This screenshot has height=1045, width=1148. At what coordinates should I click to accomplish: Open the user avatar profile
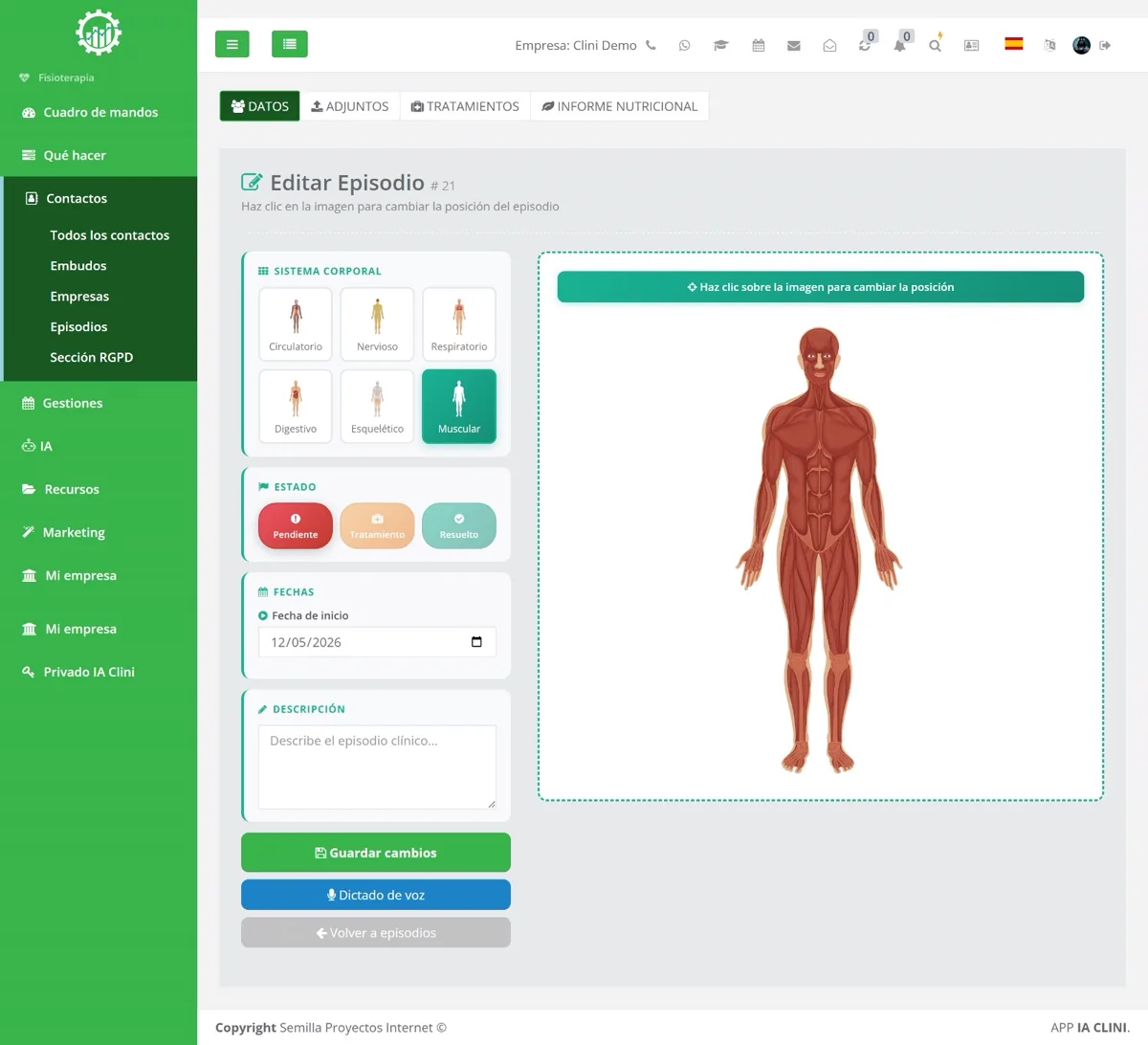pos(1081,45)
